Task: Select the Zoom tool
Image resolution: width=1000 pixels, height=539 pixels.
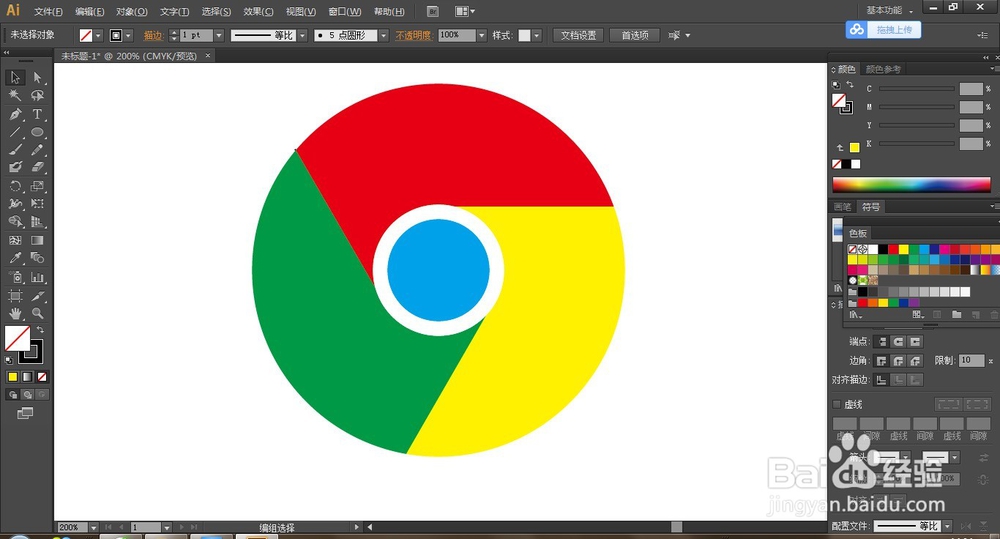Action: point(37,314)
